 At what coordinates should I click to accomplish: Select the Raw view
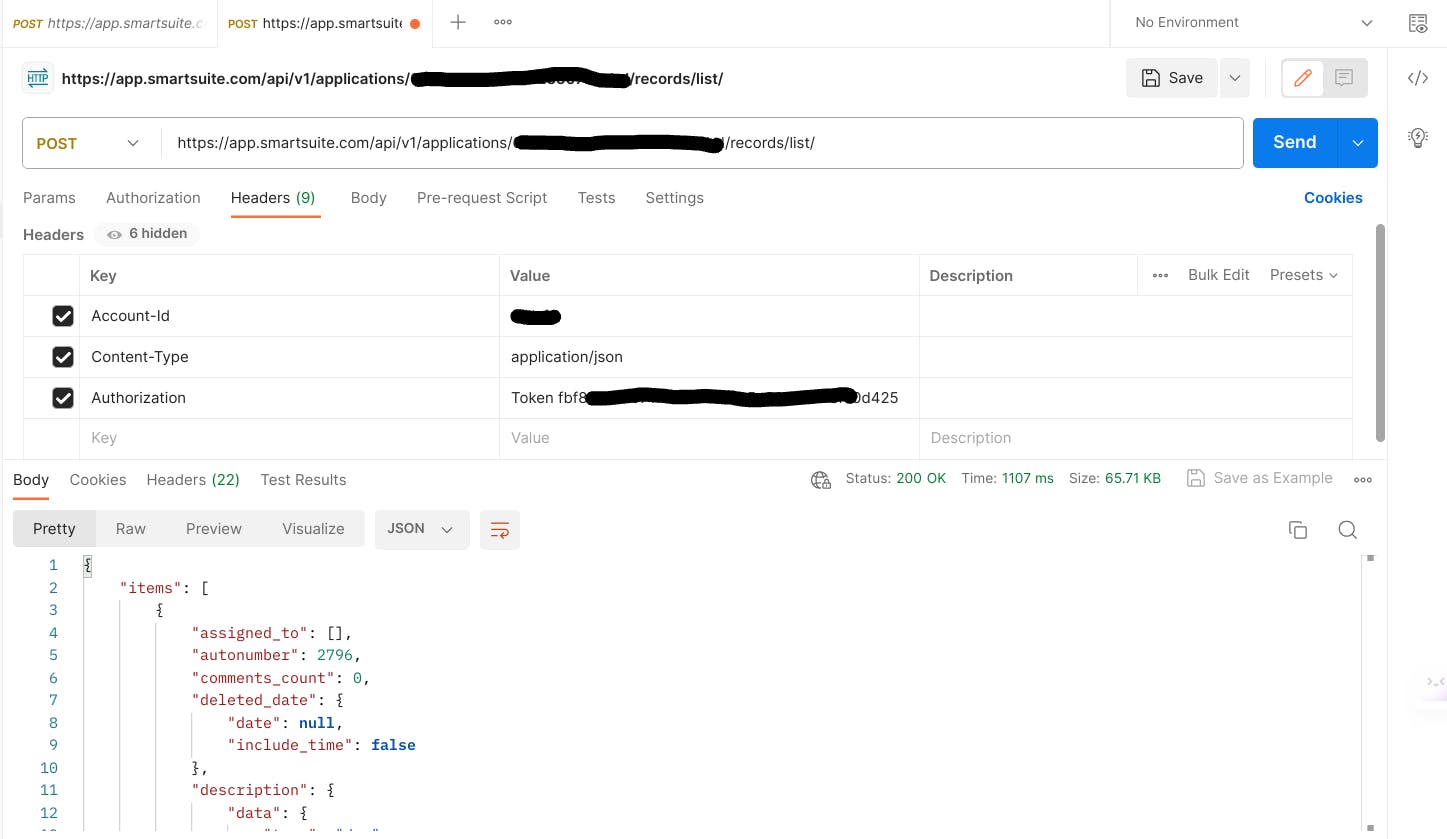point(131,529)
